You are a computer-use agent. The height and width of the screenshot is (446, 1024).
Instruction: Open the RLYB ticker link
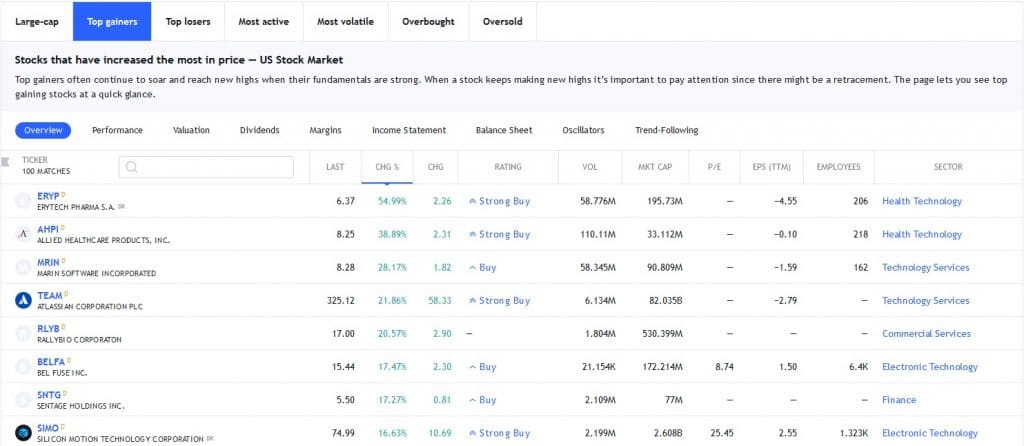click(48, 328)
